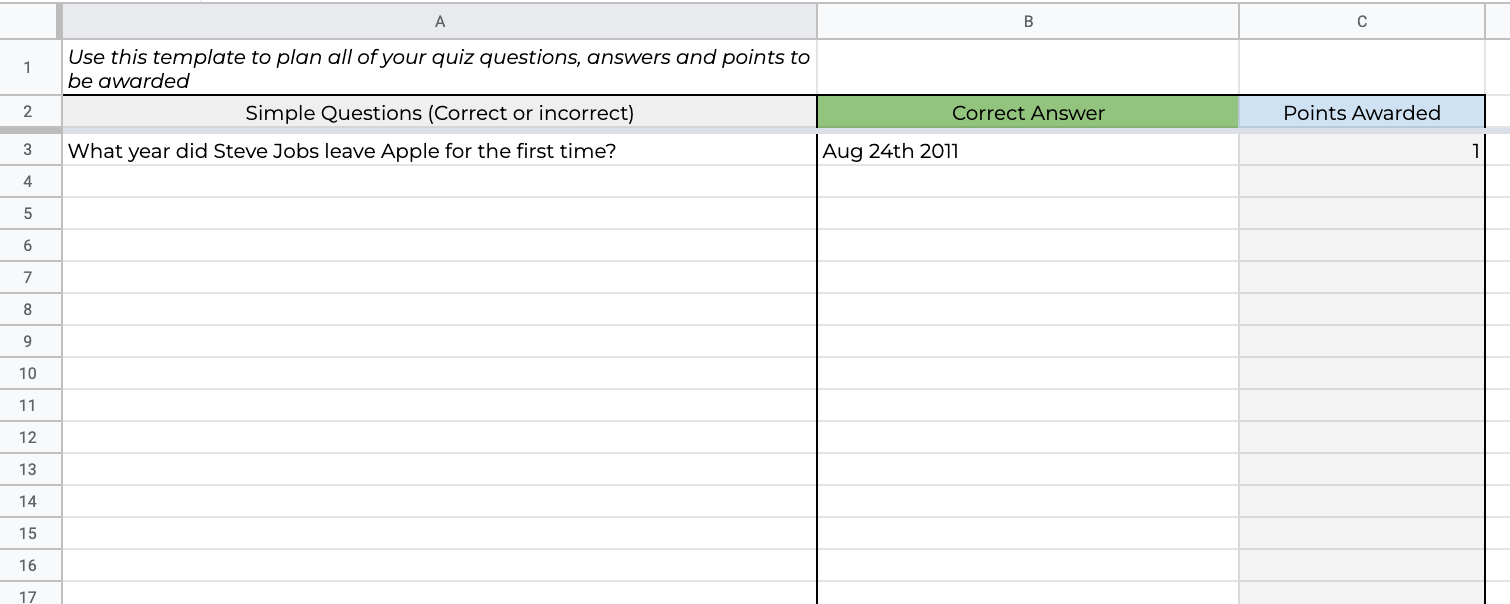Select row 1 by clicking its row number
Screen dimensions: 1510x604
[30, 67]
